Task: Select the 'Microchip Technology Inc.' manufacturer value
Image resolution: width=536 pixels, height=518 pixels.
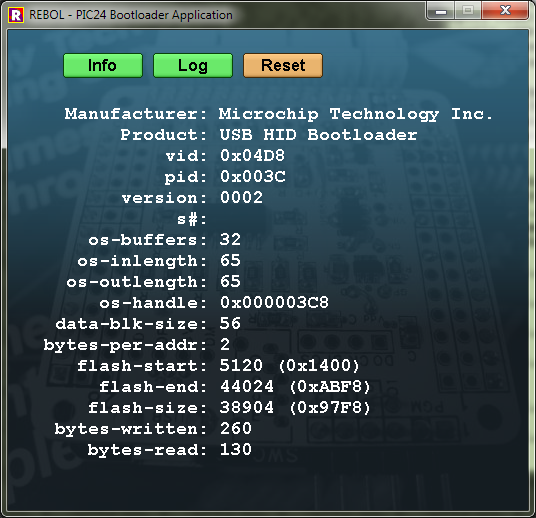Action: click(x=356, y=114)
